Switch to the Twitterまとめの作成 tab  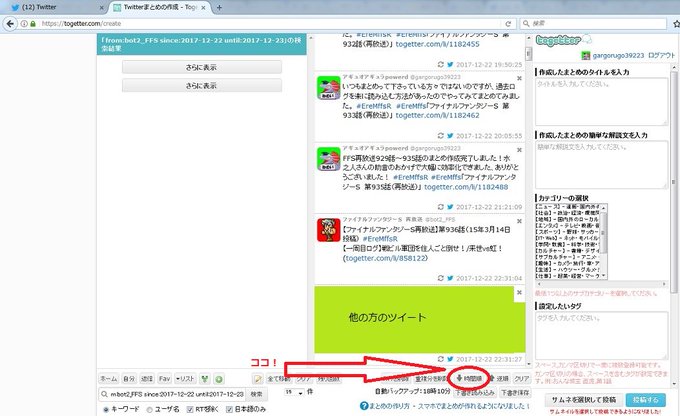pyautogui.click(x=158, y=7)
